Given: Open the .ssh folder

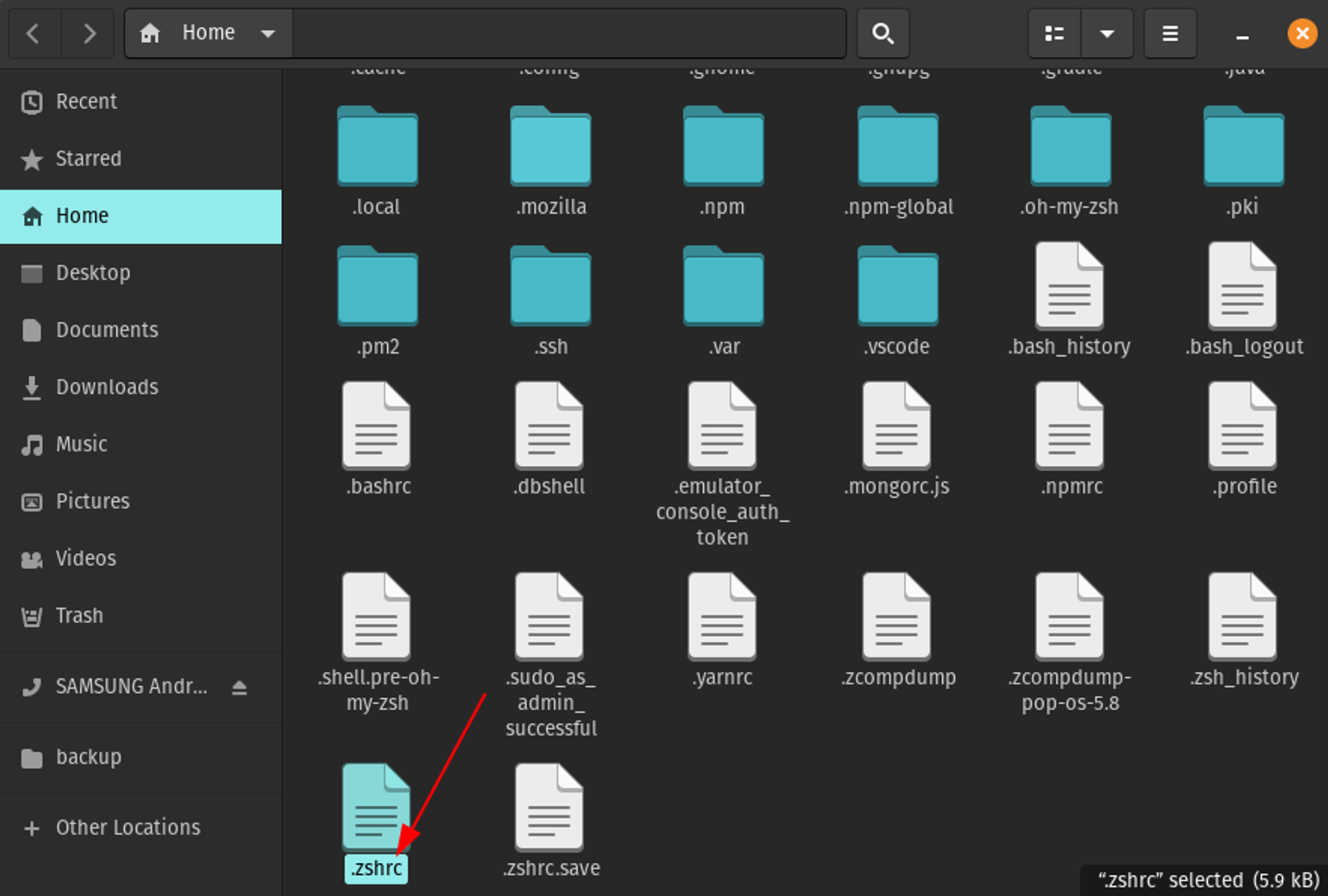Looking at the screenshot, I should coord(550,287).
